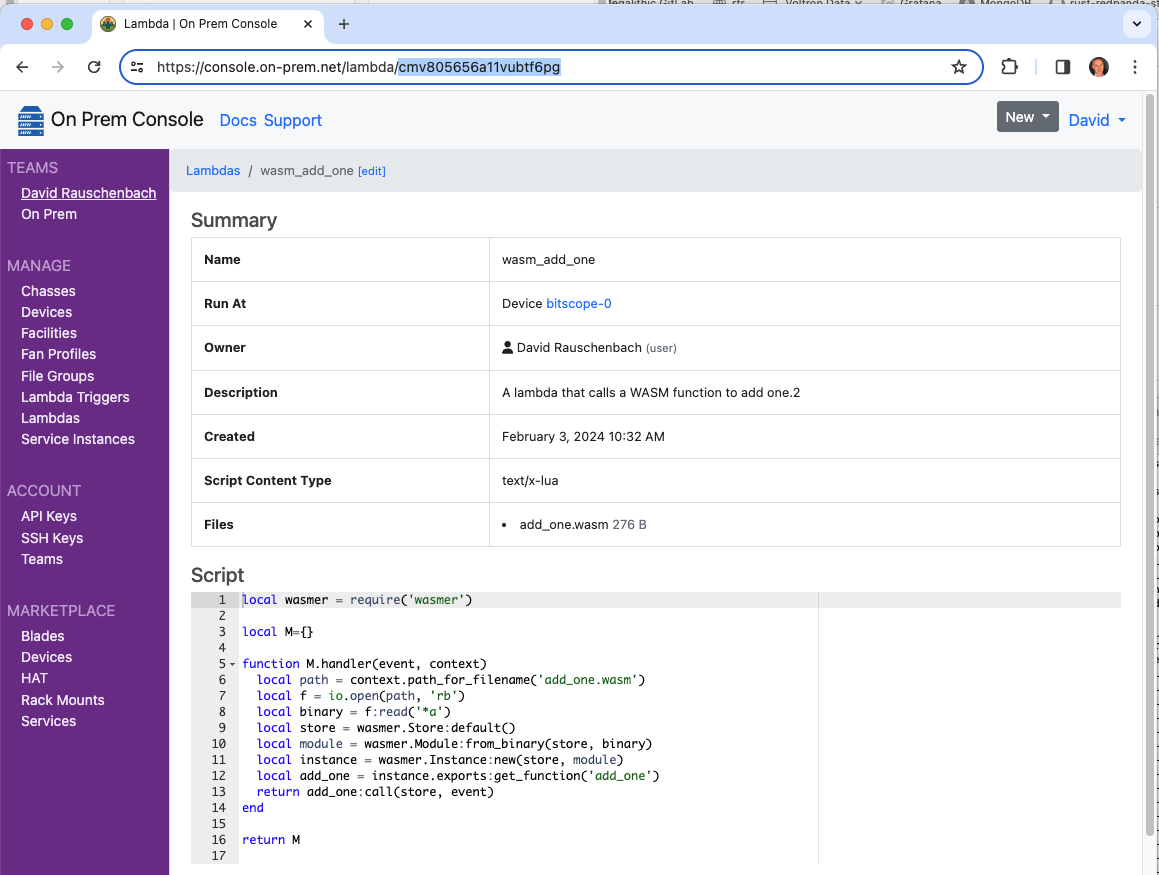Open Blades in Marketplace
1159x875 pixels.
tap(42, 636)
